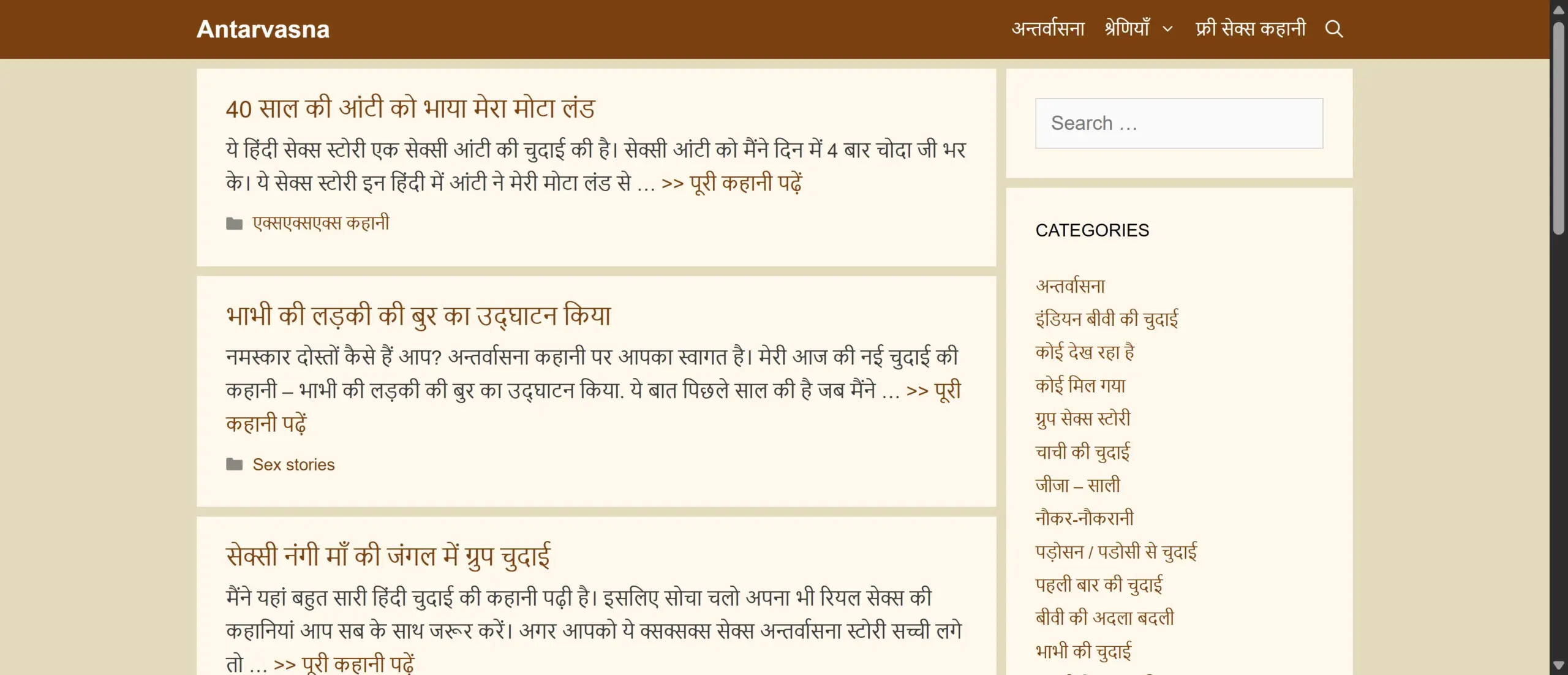Open the search magnifier icon in header
1568x675 pixels.
click(1333, 29)
